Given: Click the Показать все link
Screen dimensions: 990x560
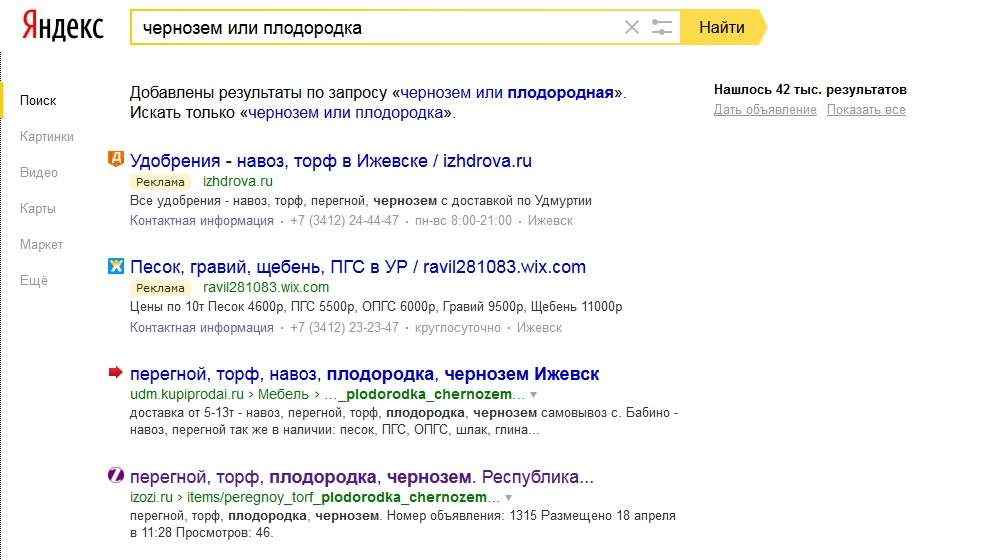Looking at the screenshot, I should [866, 110].
